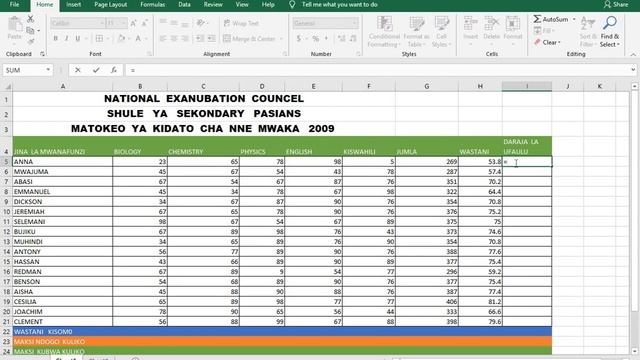Image resolution: width=640 pixels, height=360 pixels.
Task: Click the Format Painter brush icon
Action: coord(31,41)
